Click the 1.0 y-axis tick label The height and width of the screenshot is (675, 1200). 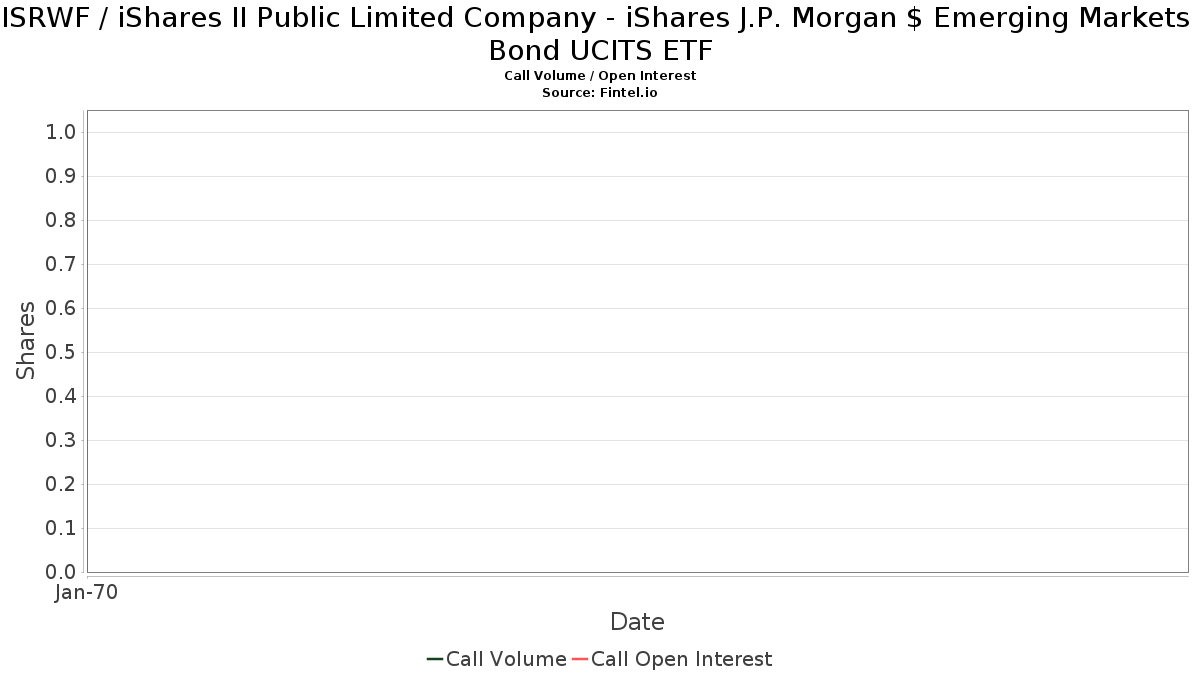(x=61, y=132)
